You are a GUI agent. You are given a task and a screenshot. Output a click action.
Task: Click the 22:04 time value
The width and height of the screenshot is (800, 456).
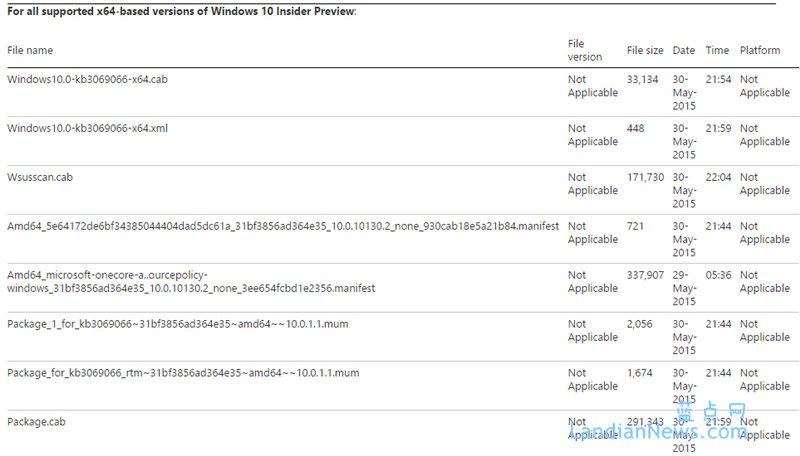719,177
